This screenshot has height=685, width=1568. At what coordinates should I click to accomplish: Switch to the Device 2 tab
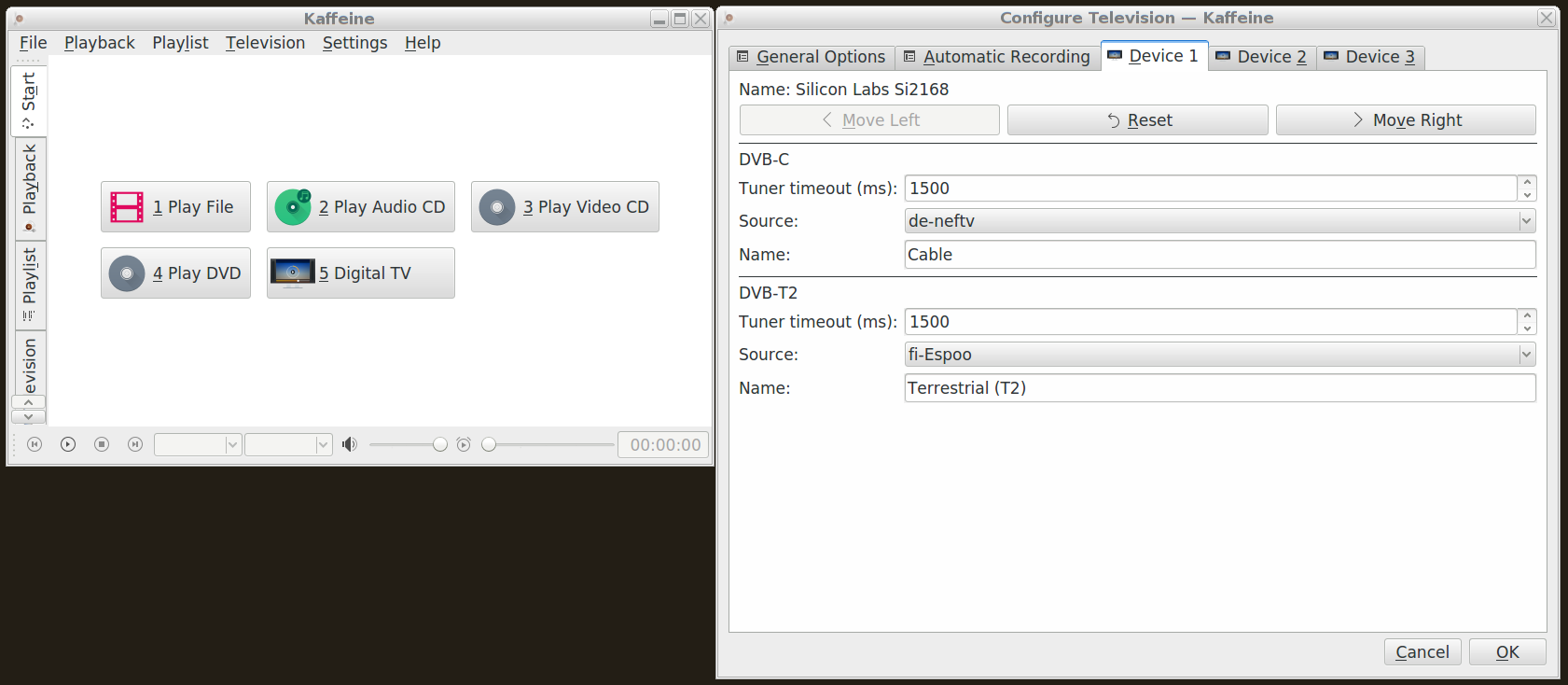point(1263,57)
